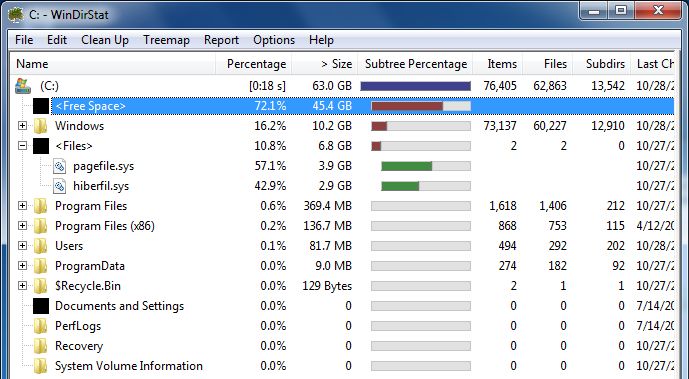Maximize the WinDirStat window
The width and height of the screenshot is (689, 379).
point(620,10)
